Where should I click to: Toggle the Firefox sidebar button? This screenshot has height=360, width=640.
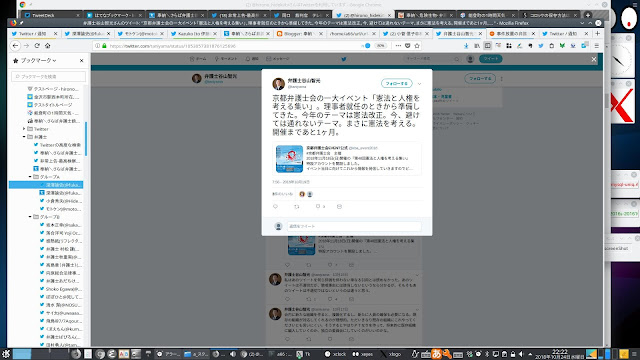pyautogui.click(x=487, y=46)
